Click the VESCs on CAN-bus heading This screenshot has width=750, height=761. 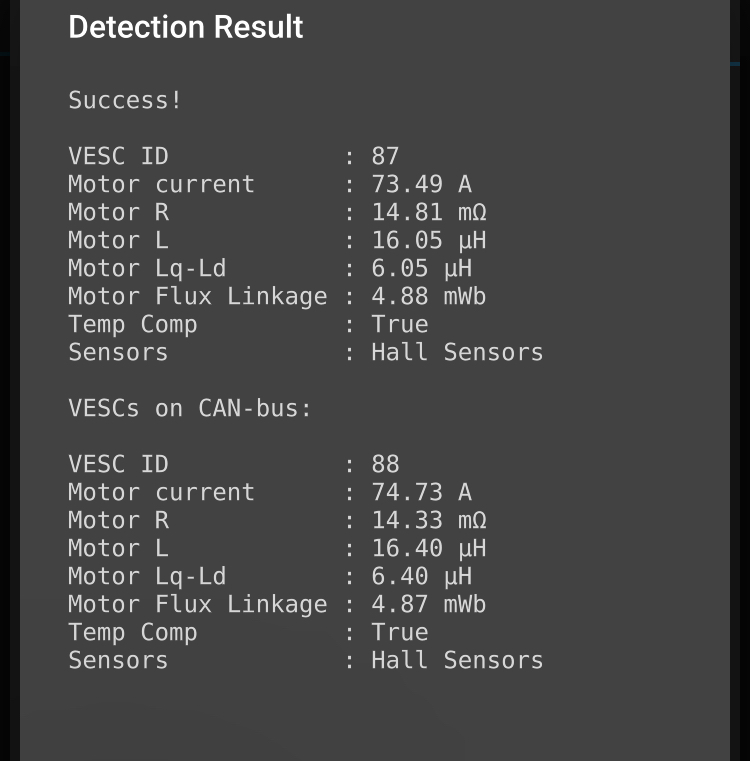click(x=190, y=409)
